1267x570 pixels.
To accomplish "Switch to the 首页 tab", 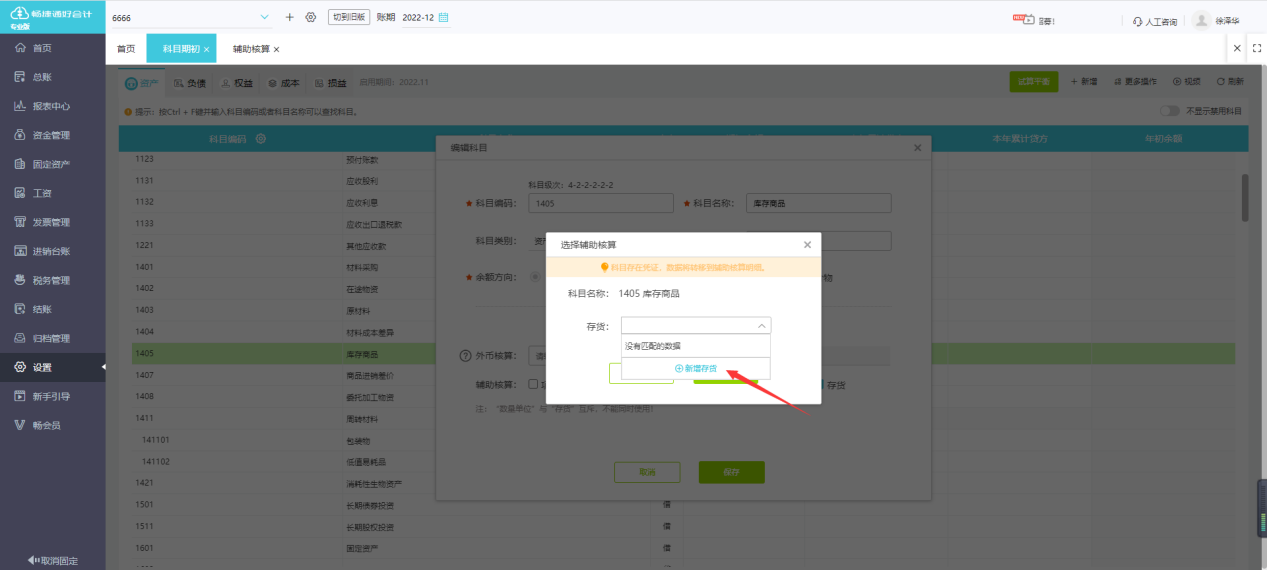I will (126, 49).
